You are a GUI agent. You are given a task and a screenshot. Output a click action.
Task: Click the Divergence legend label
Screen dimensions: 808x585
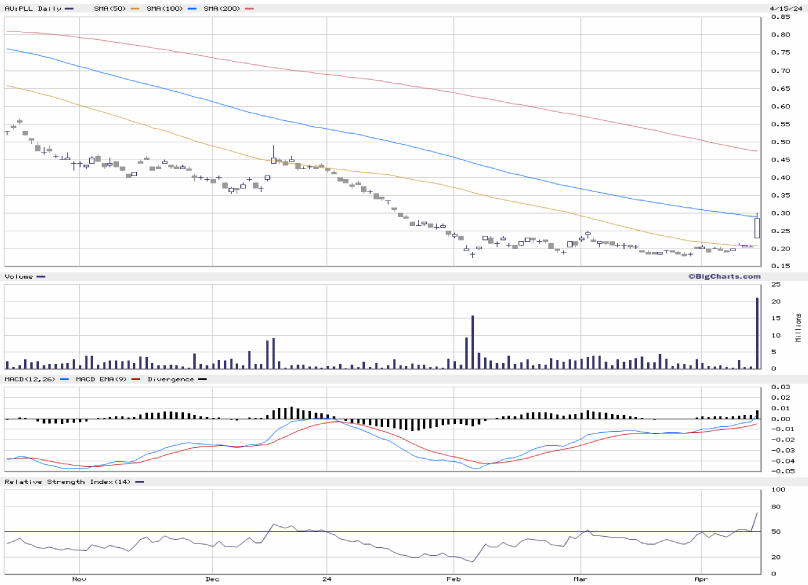(x=170, y=379)
